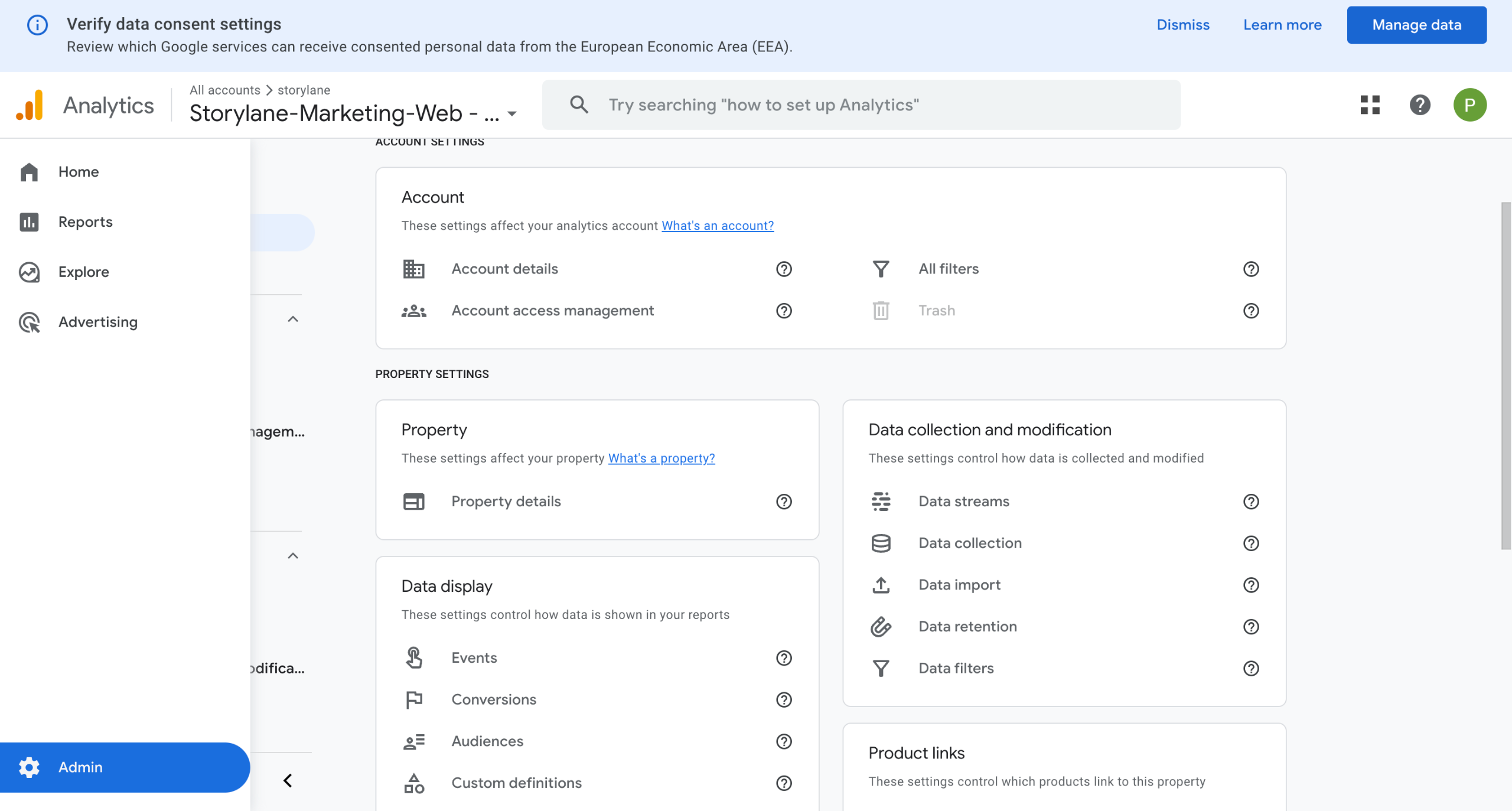Click Learn more in the banner

tap(1282, 25)
